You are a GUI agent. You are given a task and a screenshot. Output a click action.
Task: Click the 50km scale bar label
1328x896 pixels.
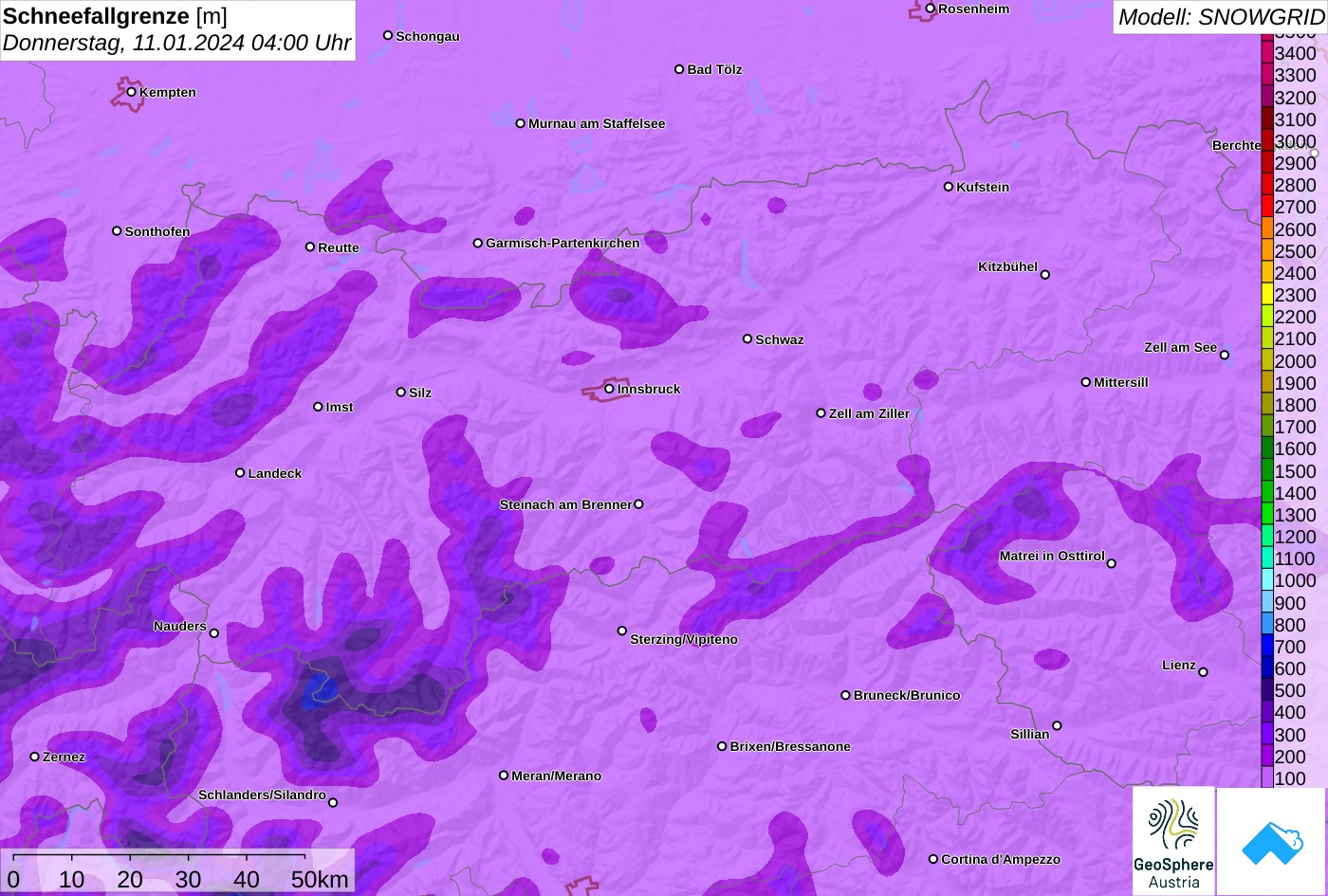click(x=321, y=880)
